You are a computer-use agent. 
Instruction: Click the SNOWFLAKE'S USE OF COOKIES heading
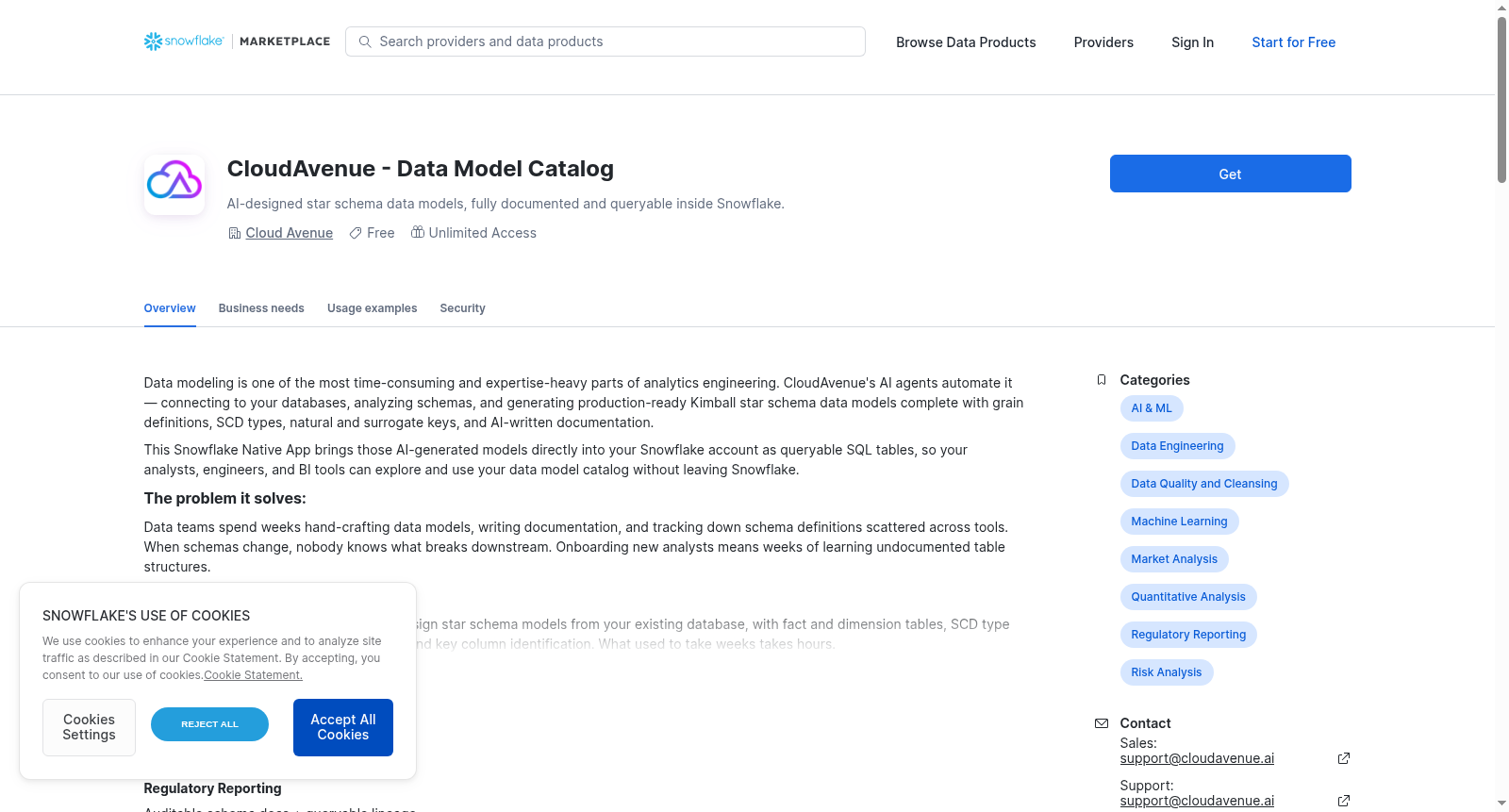[x=146, y=616]
